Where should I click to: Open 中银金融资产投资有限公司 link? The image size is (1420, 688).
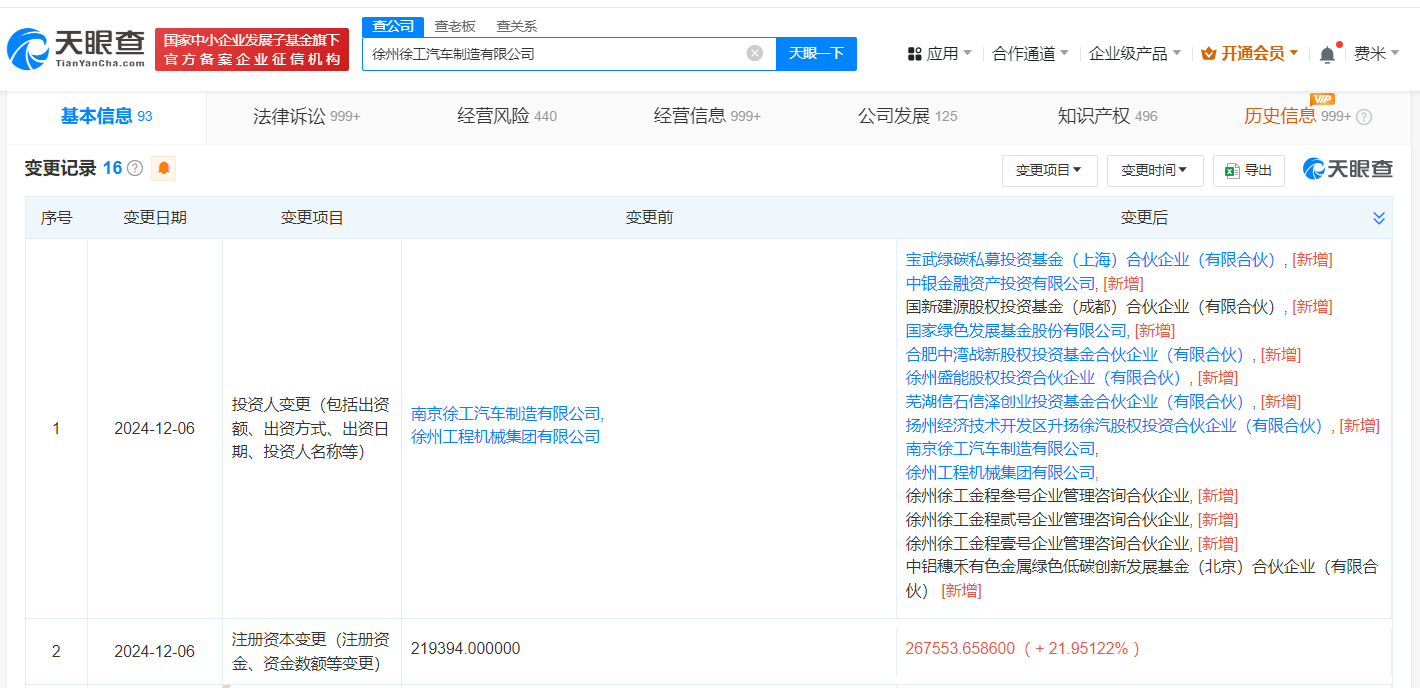coord(1000,283)
